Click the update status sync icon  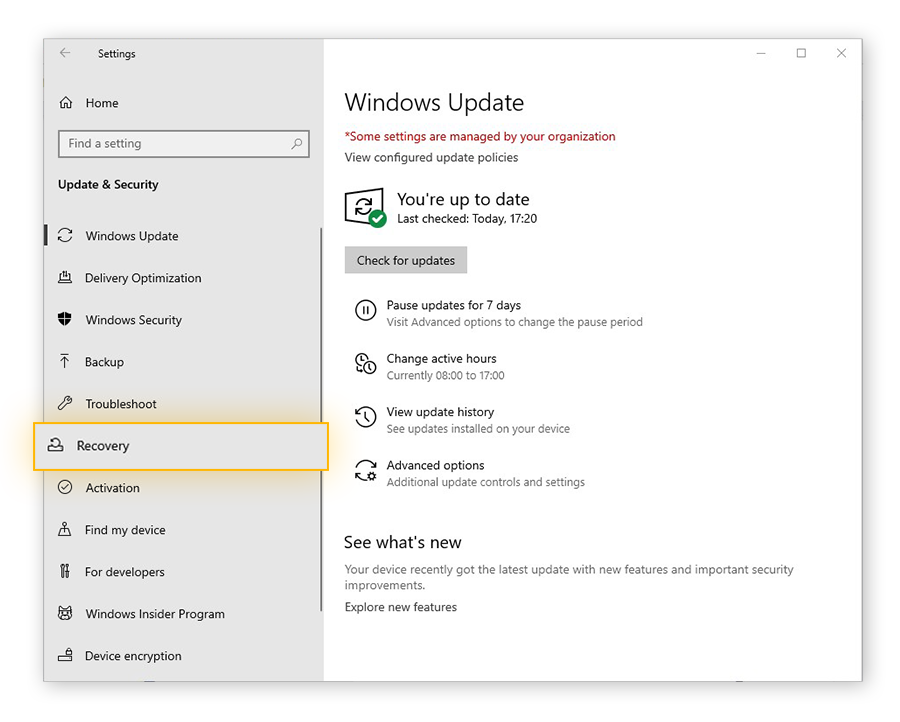click(364, 207)
